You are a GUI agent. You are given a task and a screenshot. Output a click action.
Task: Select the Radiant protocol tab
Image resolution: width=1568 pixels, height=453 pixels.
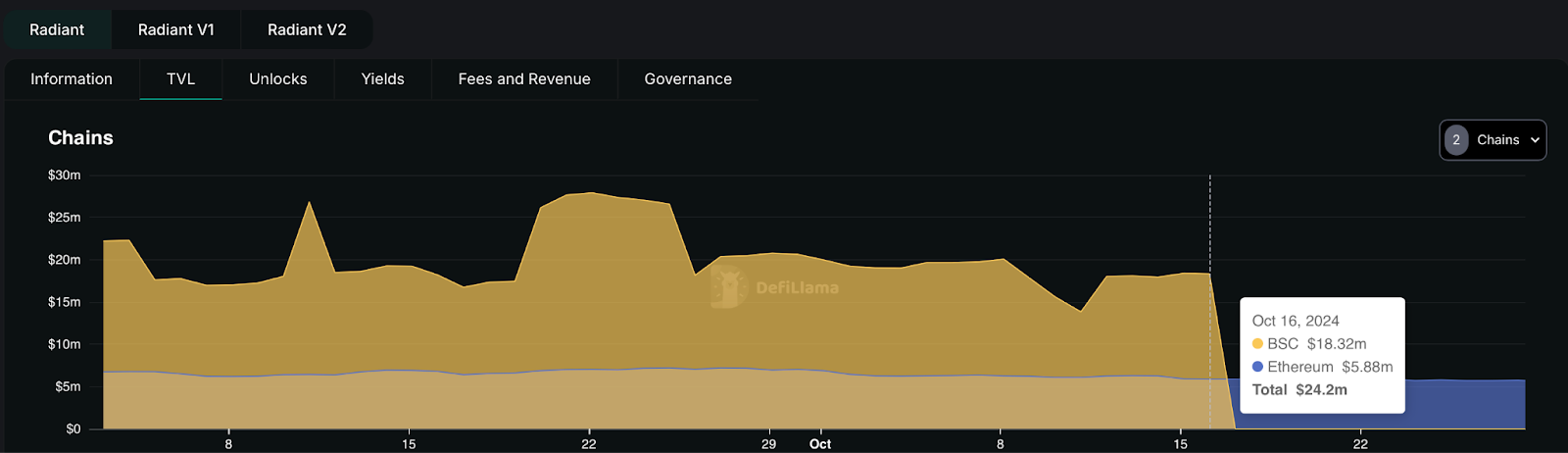57,29
